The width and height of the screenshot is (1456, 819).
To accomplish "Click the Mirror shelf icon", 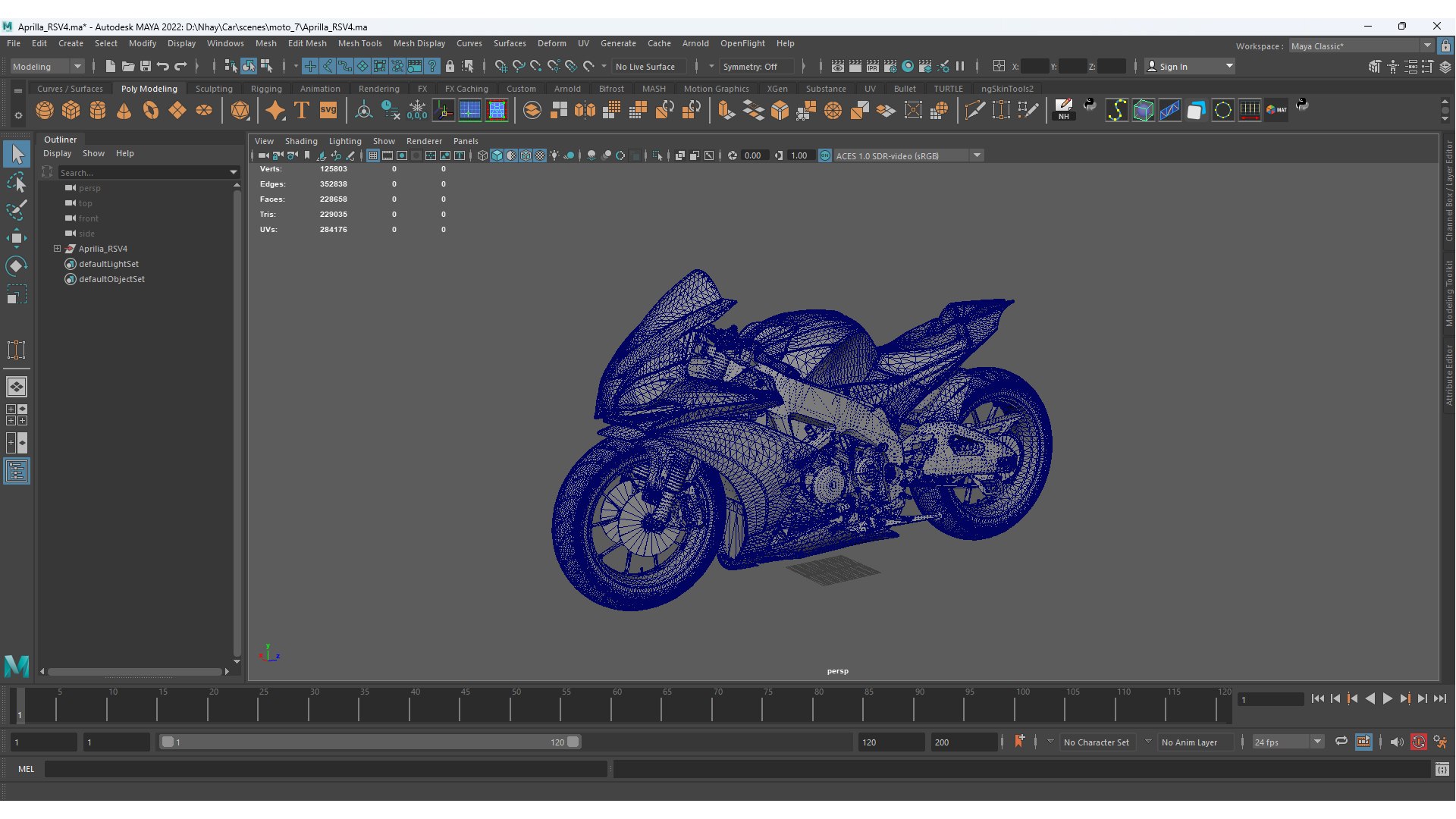I will pos(585,111).
